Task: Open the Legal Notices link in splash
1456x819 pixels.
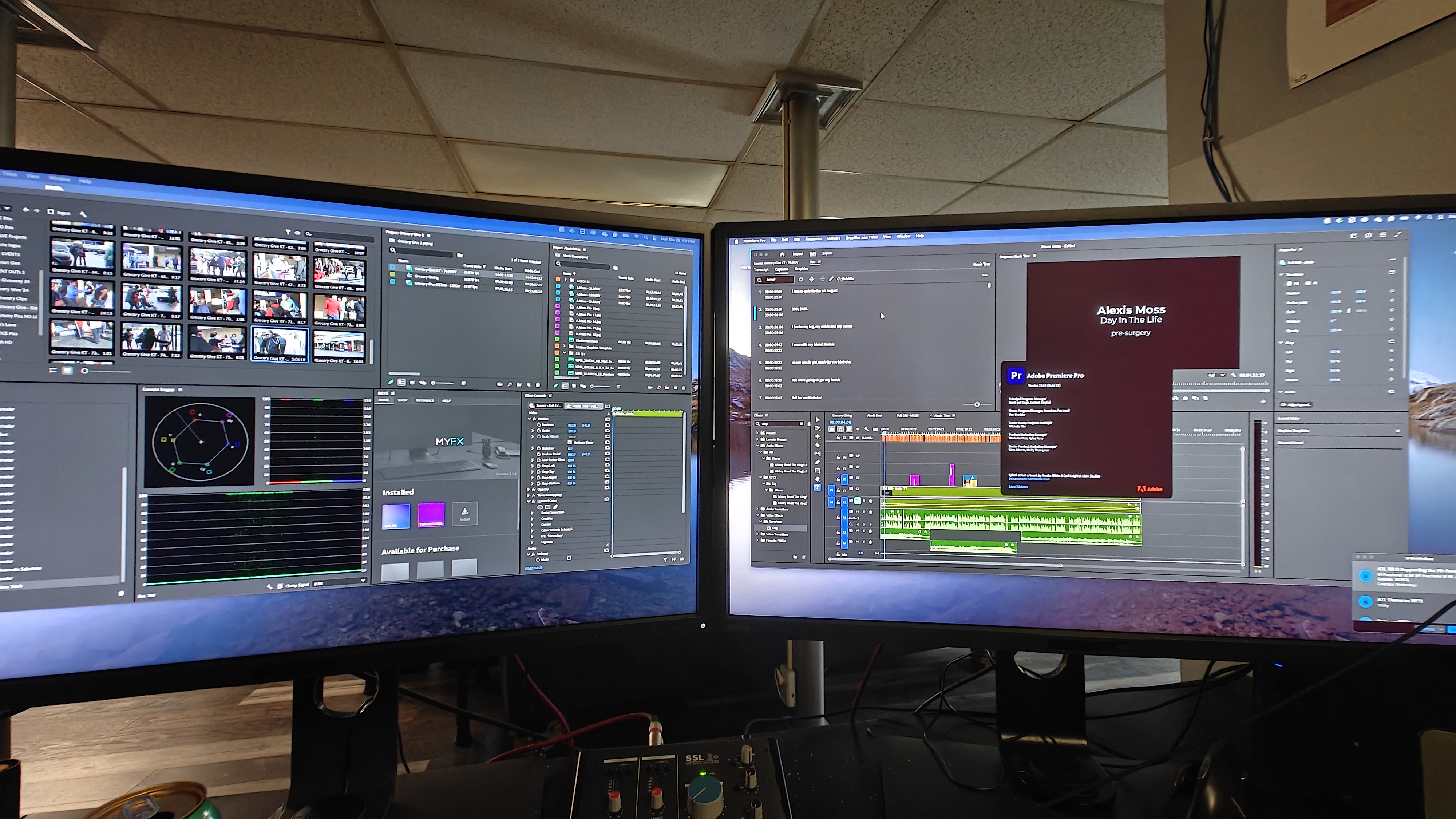Action: (1018, 487)
